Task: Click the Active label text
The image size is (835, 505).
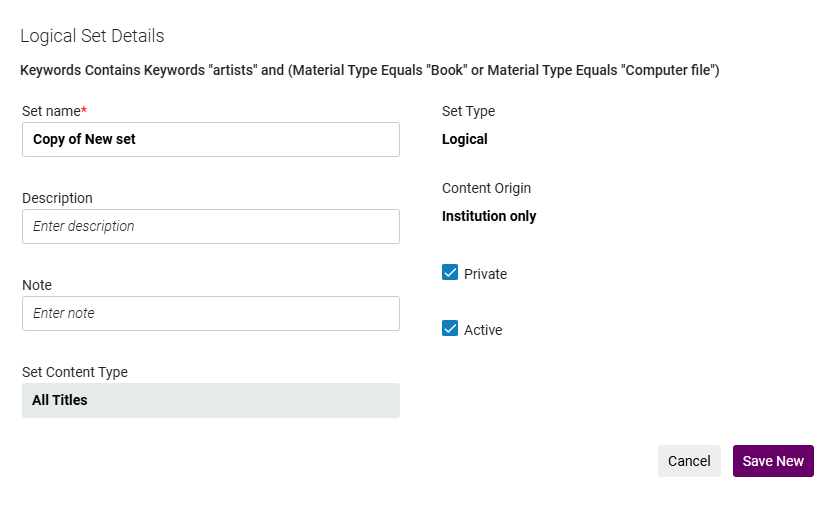Action: 483,330
